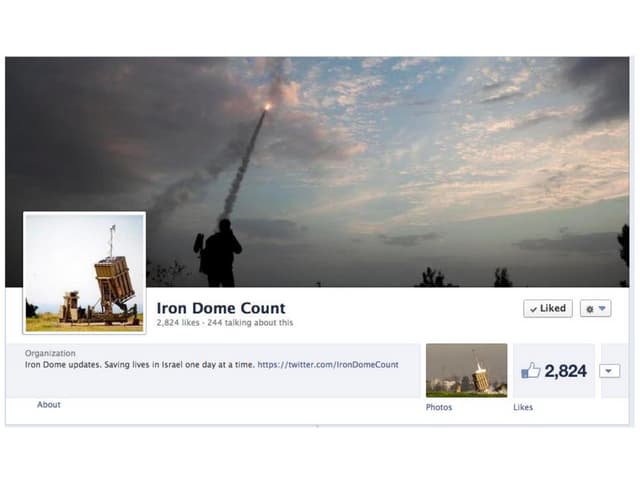Open the dropdown arrow next to the gear

pyautogui.click(x=603, y=309)
